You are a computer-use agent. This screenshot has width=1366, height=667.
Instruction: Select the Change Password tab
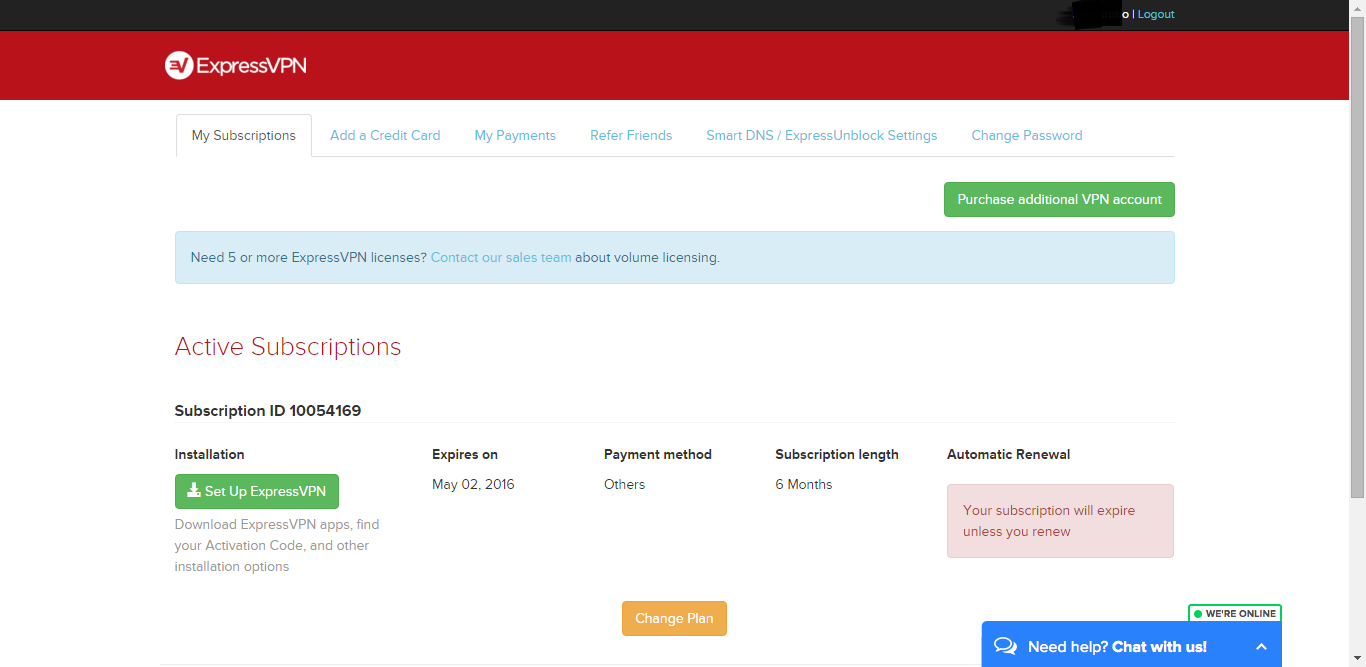(1027, 135)
